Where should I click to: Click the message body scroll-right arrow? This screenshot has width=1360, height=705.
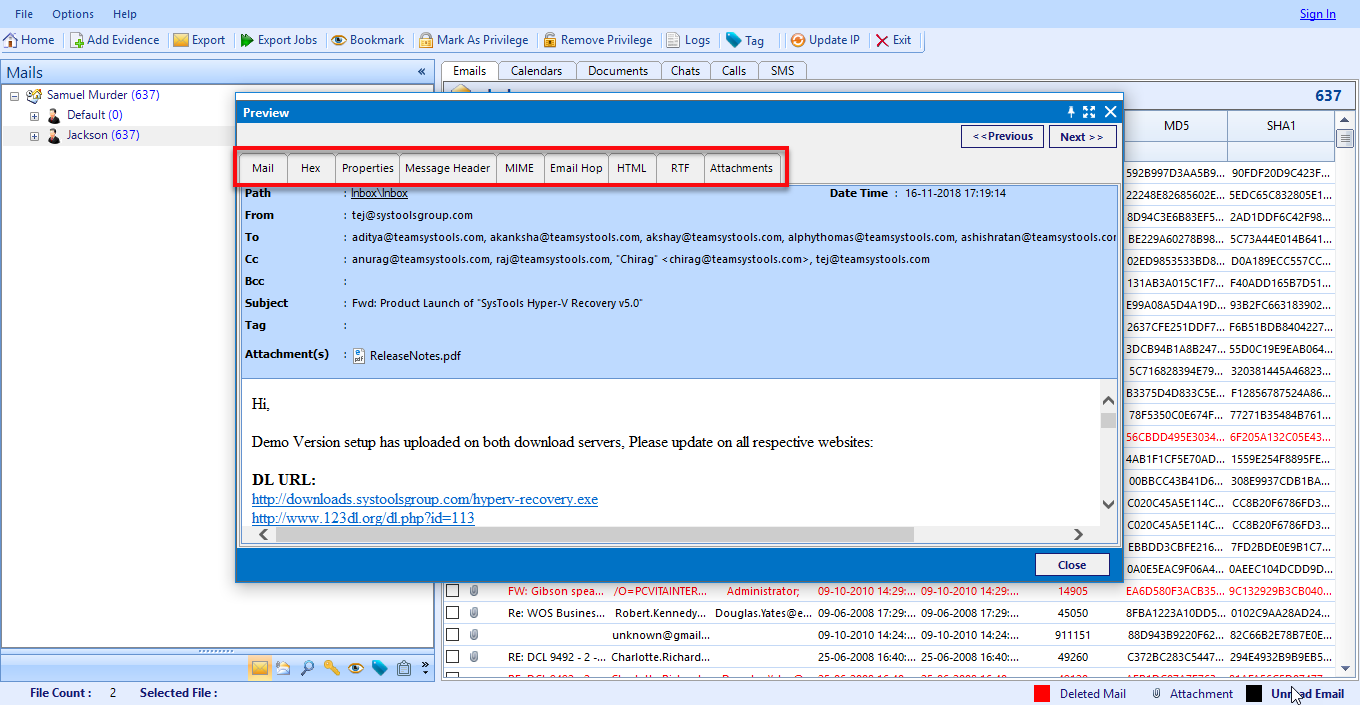click(x=1079, y=535)
